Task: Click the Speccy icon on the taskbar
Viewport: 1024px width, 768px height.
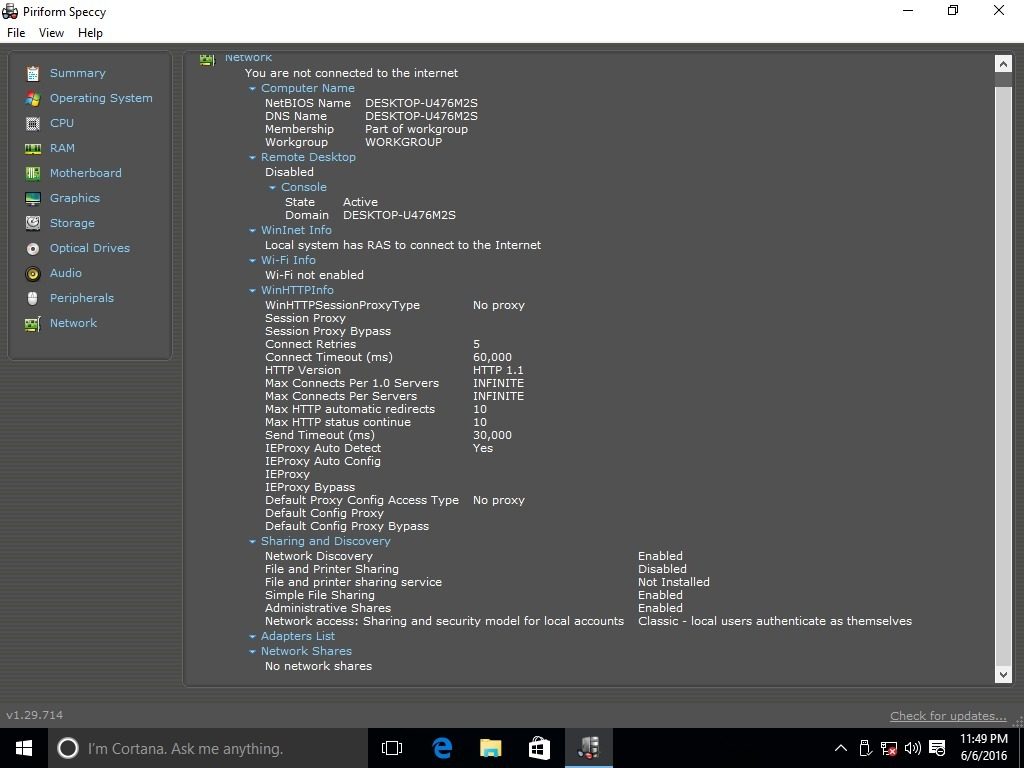Action: tap(588, 748)
